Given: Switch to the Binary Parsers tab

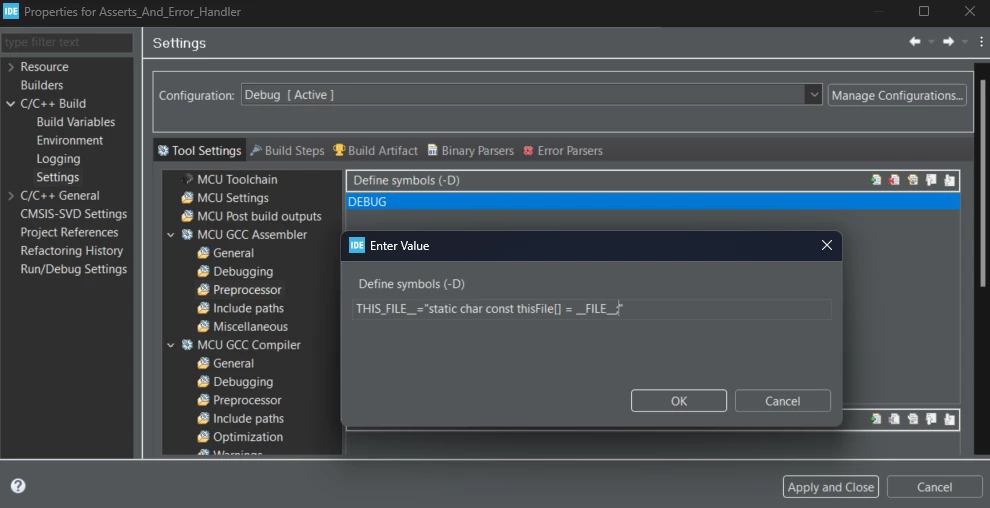Looking at the screenshot, I should point(471,150).
